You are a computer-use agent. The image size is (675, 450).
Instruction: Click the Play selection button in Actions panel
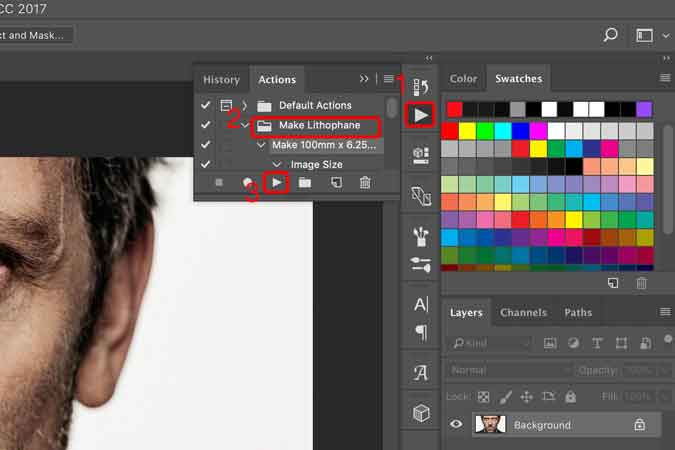(277, 182)
